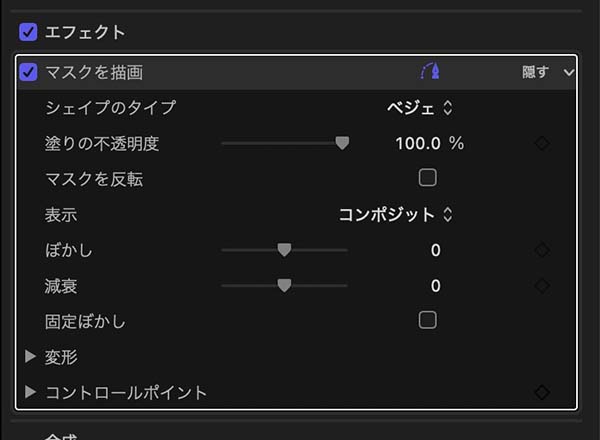
Task: Click the ぼかし value field showing 0
Action: pos(435,250)
